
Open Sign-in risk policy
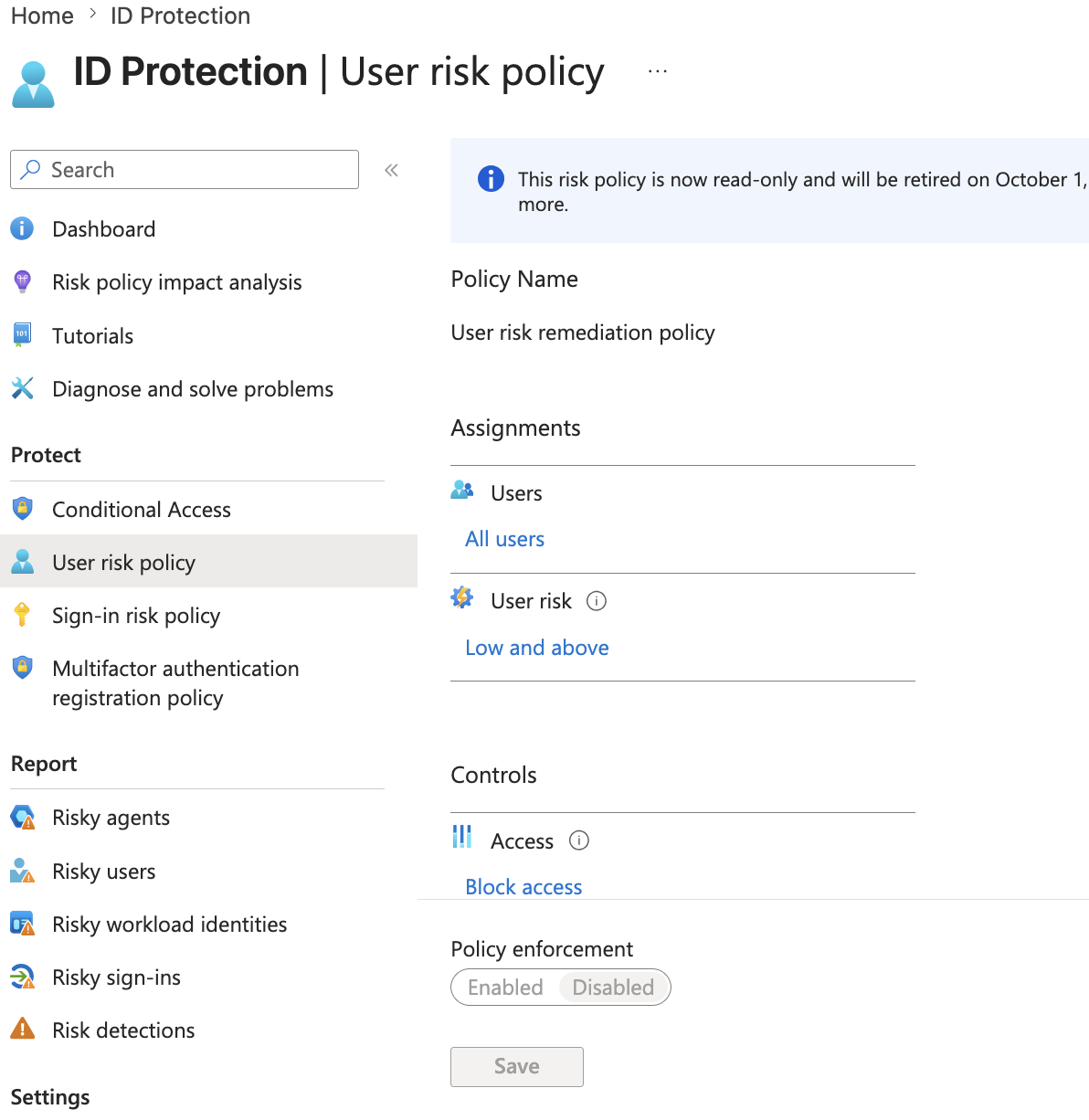[136, 616]
